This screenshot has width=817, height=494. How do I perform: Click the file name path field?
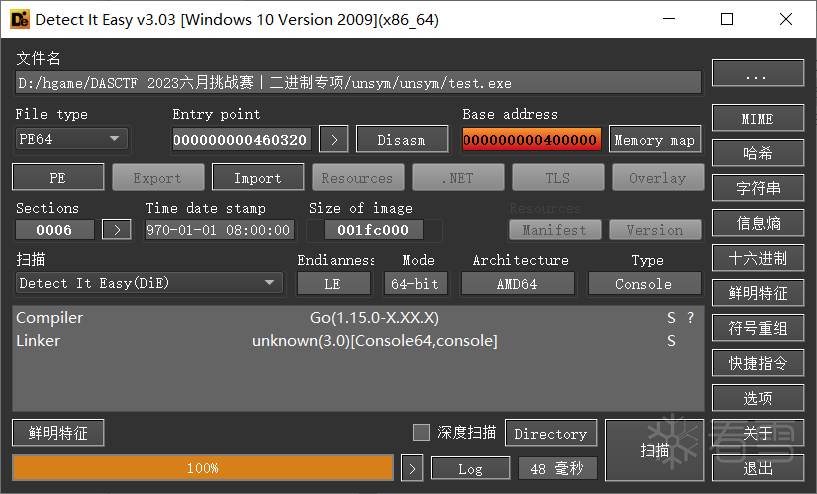358,83
